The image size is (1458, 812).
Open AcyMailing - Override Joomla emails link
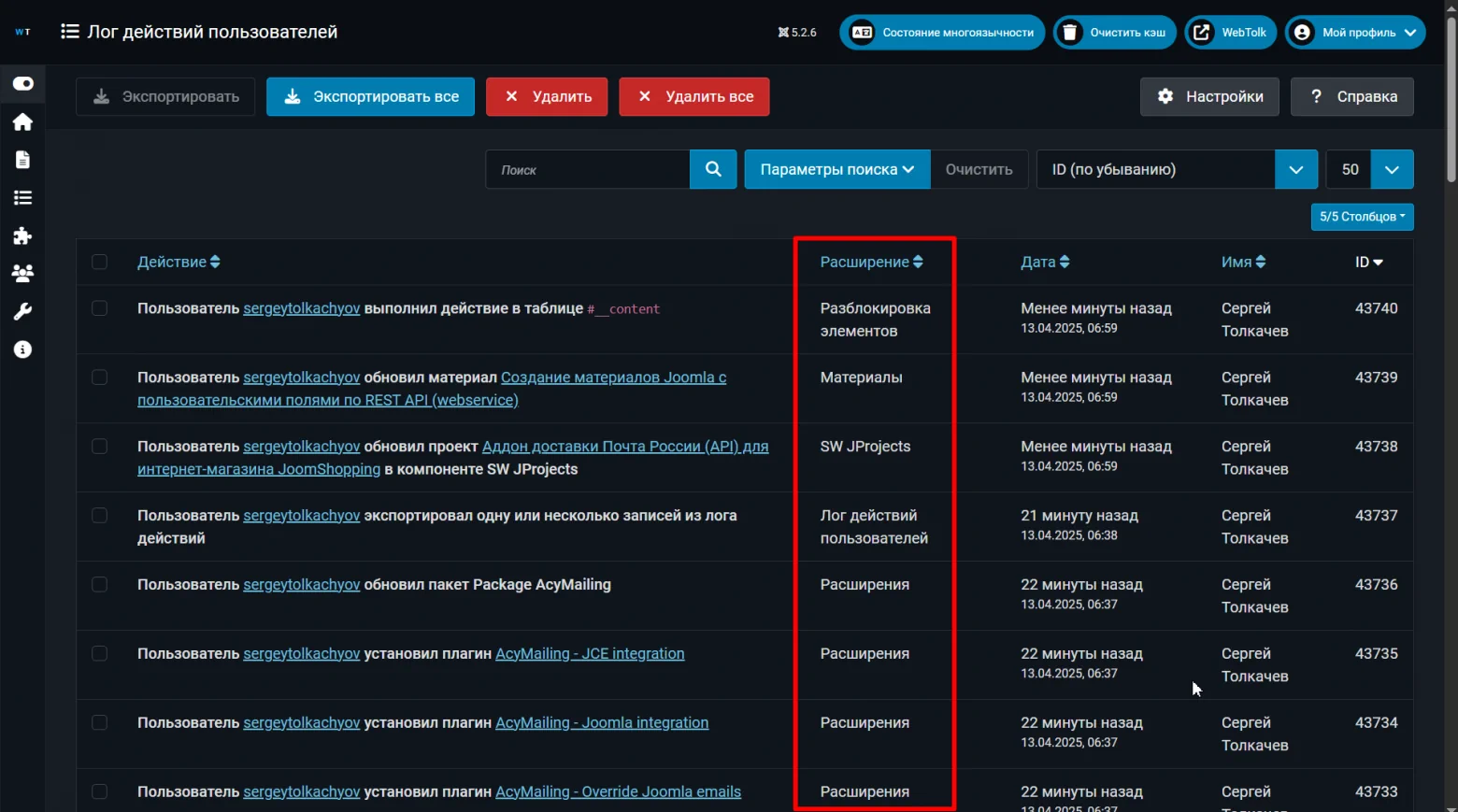[x=618, y=792]
